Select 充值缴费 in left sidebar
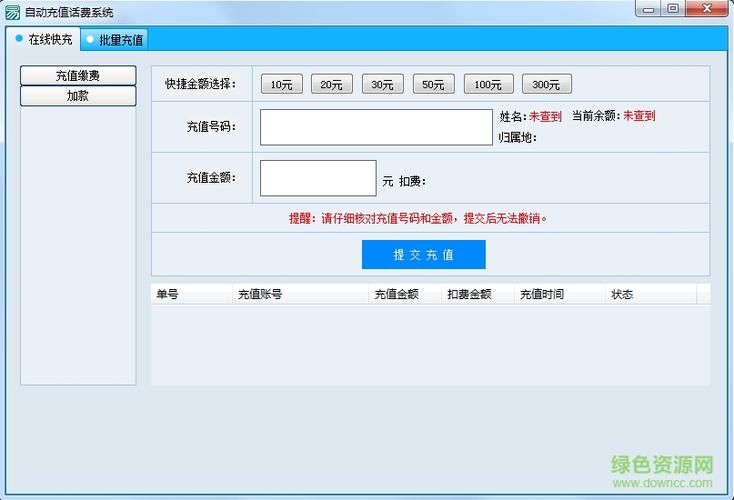 coord(78,75)
